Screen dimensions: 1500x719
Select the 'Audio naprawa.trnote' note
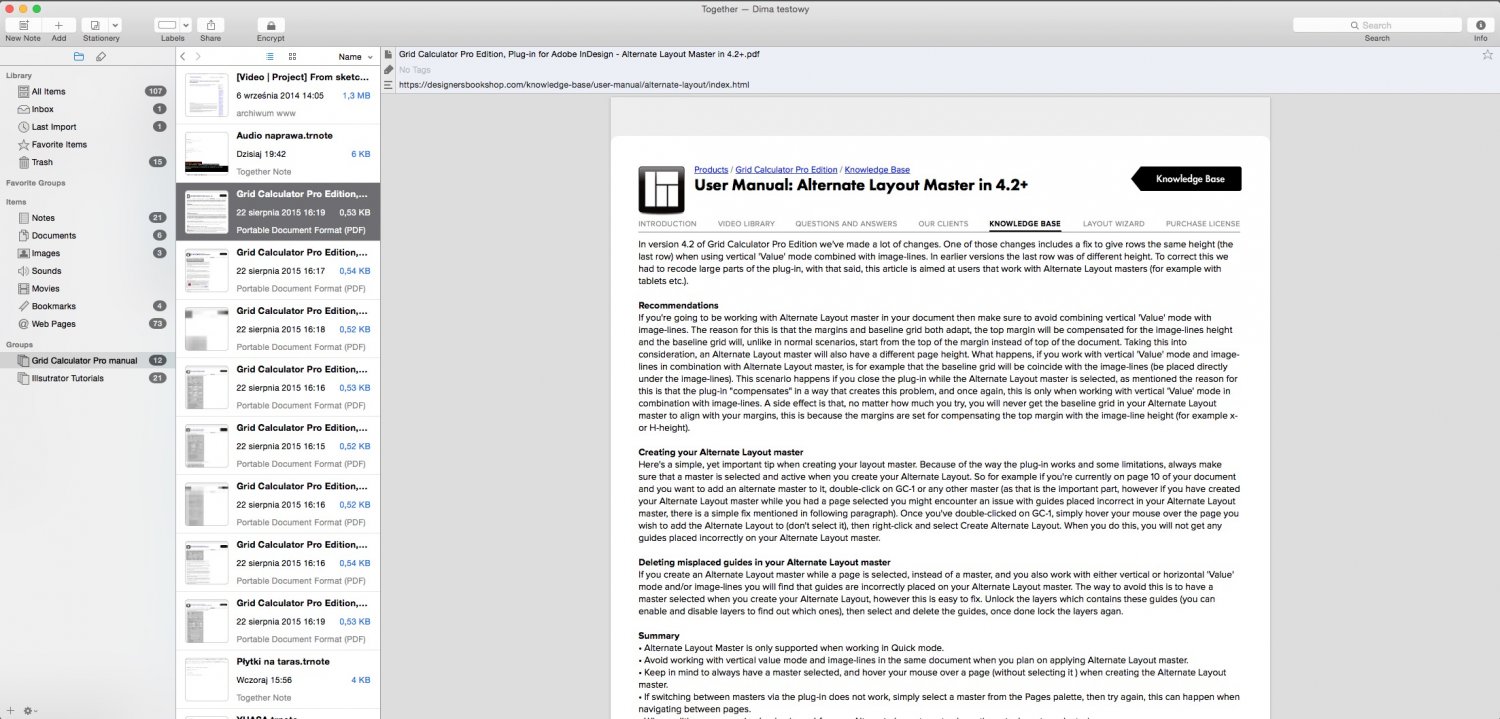(x=278, y=153)
